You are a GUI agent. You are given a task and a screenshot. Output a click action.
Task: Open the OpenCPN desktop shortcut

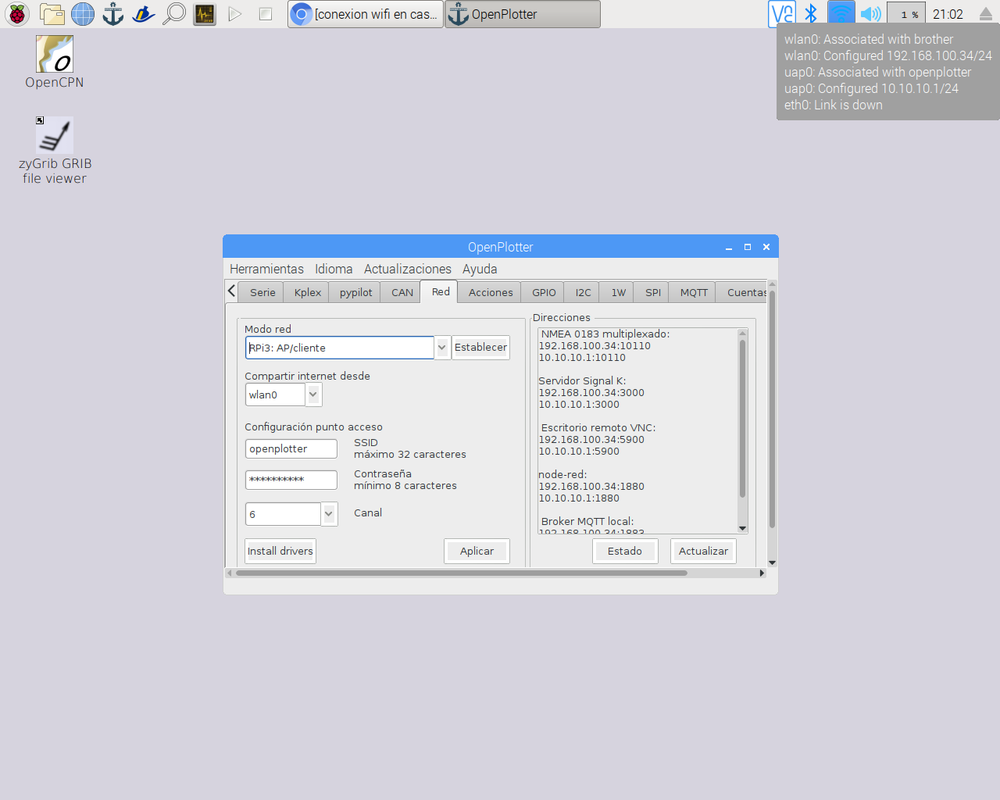click(x=54, y=62)
